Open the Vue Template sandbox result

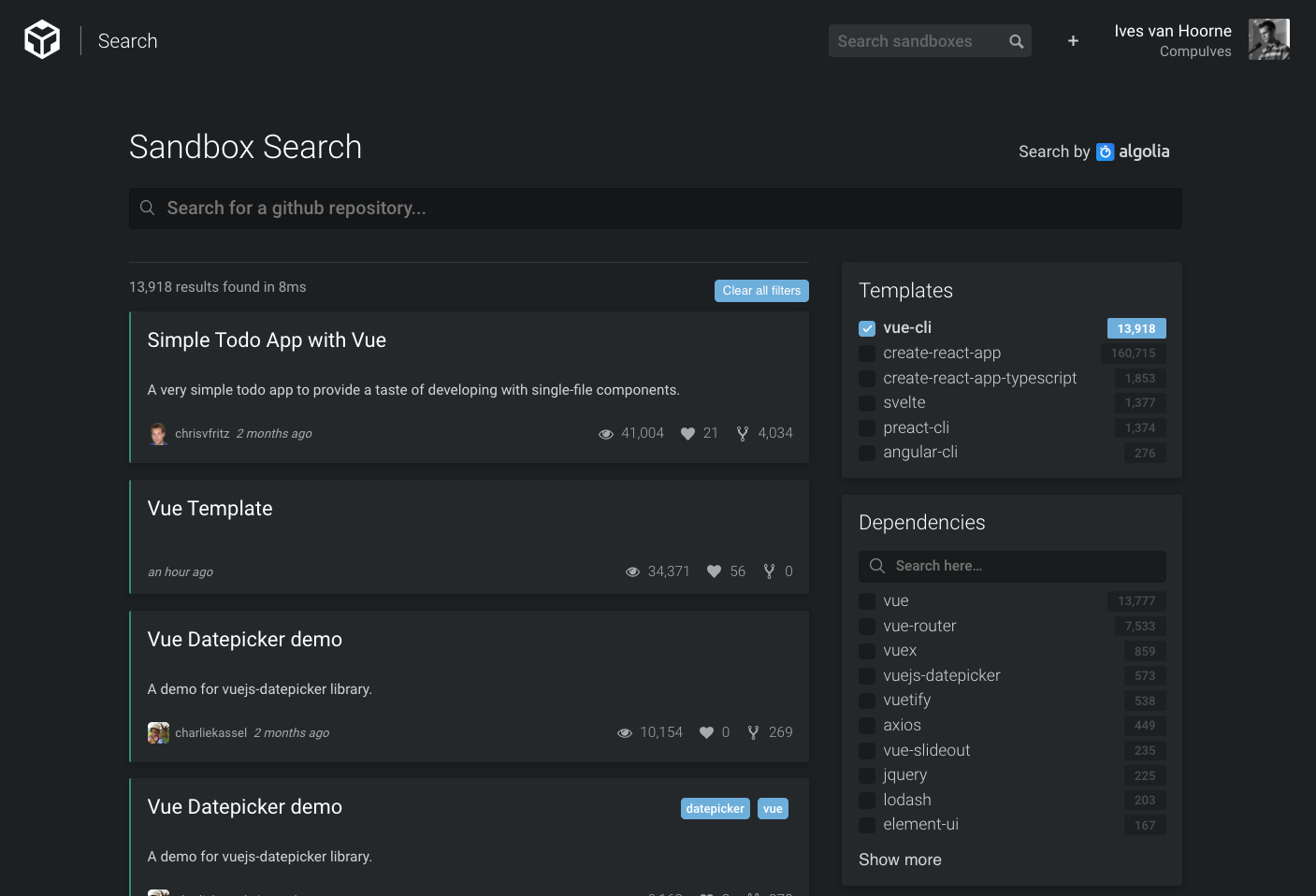coord(210,509)
